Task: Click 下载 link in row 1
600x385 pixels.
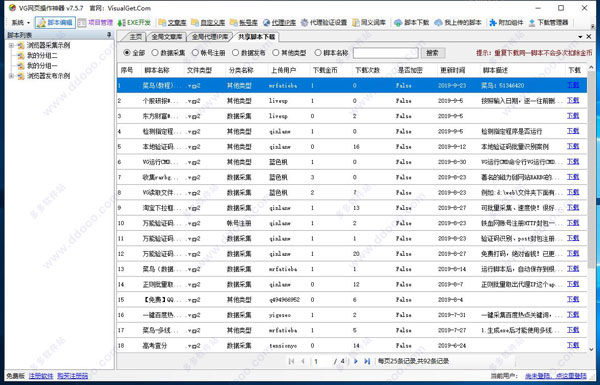Action: click(573, 85)
